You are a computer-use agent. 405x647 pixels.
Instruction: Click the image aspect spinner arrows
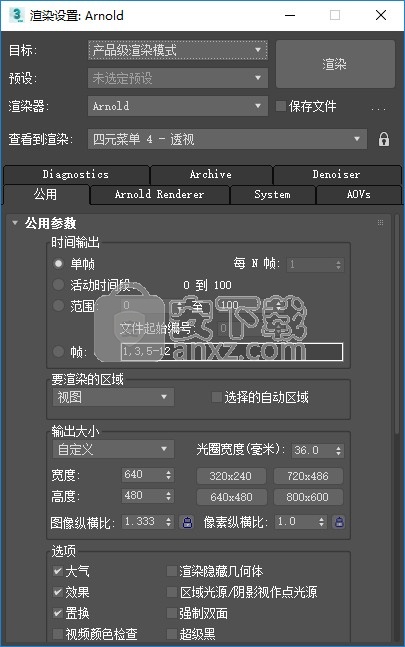click(169, 522)
